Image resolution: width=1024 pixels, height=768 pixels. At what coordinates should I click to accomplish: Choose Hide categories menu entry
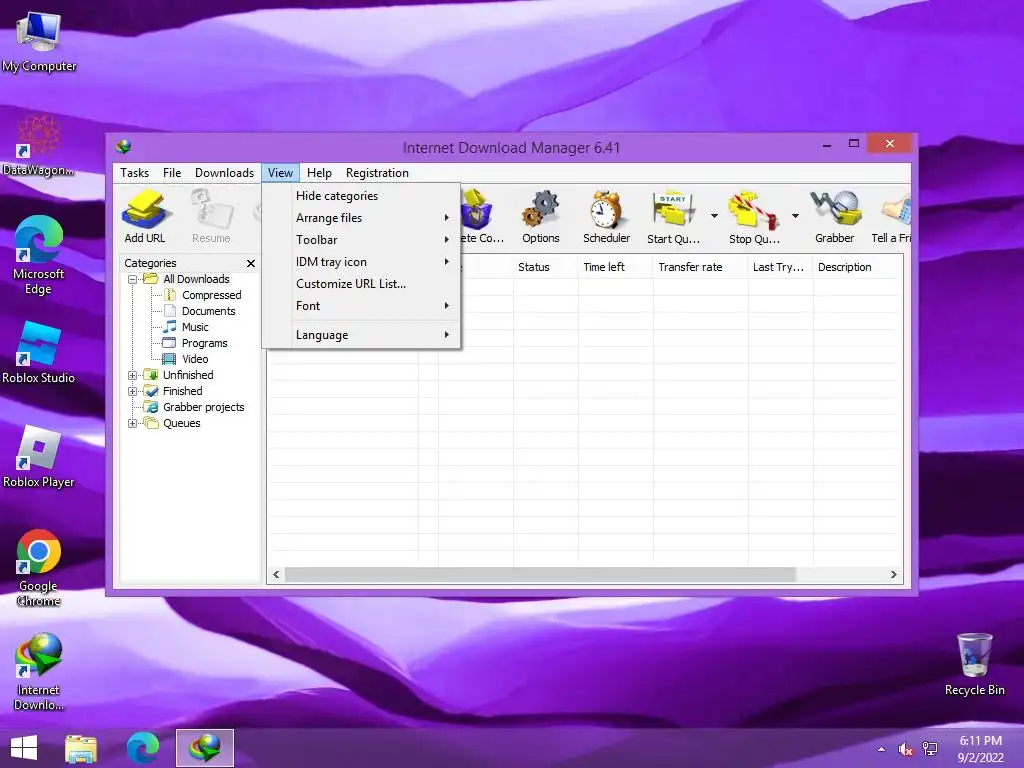coord(361,196)
